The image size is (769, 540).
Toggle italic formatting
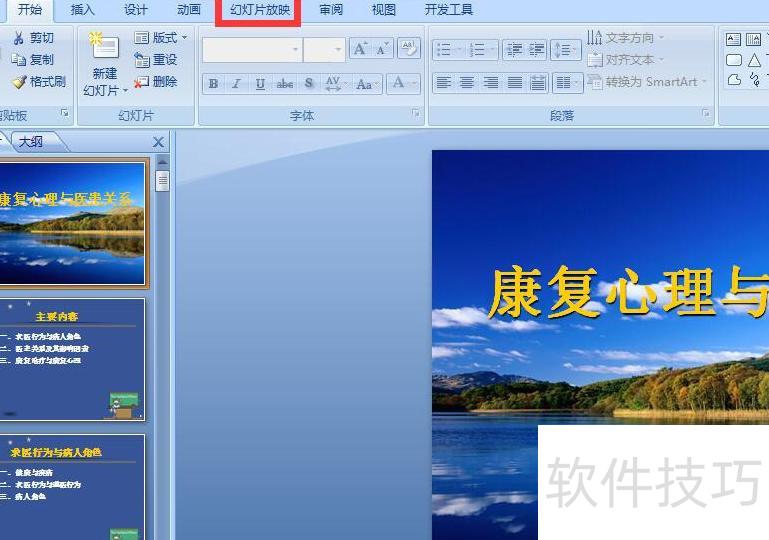[236, 84]
